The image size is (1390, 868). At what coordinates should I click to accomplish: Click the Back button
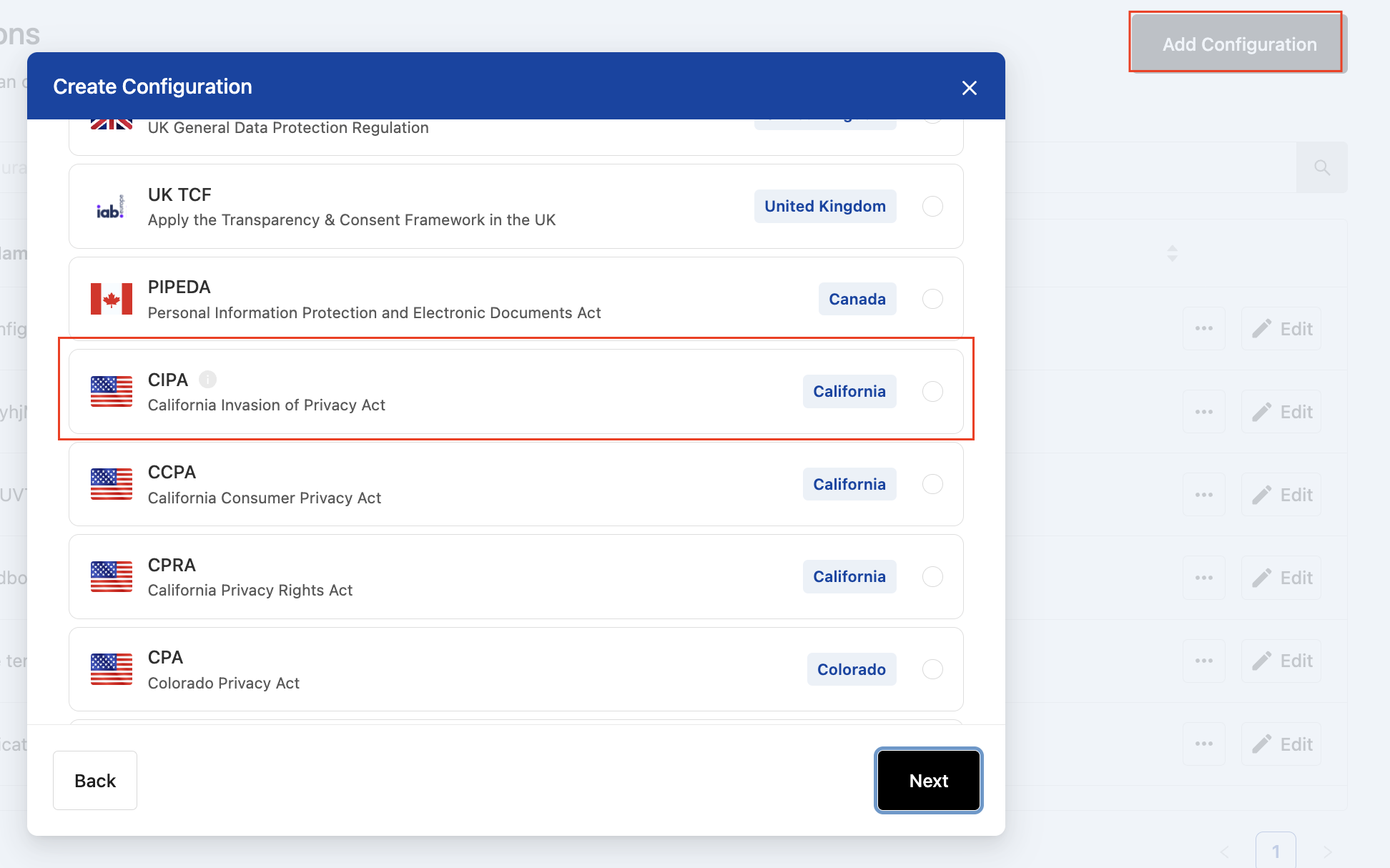[x=95, y=781]
